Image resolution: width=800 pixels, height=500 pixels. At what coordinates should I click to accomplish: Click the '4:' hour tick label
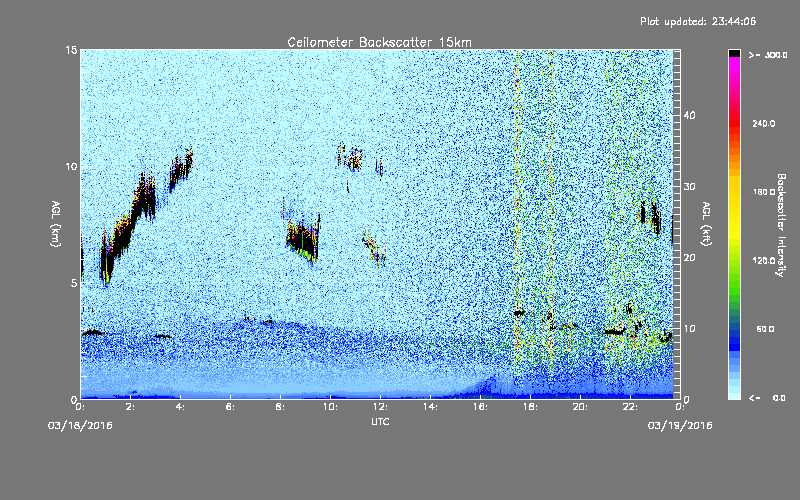tap(181, 407)
